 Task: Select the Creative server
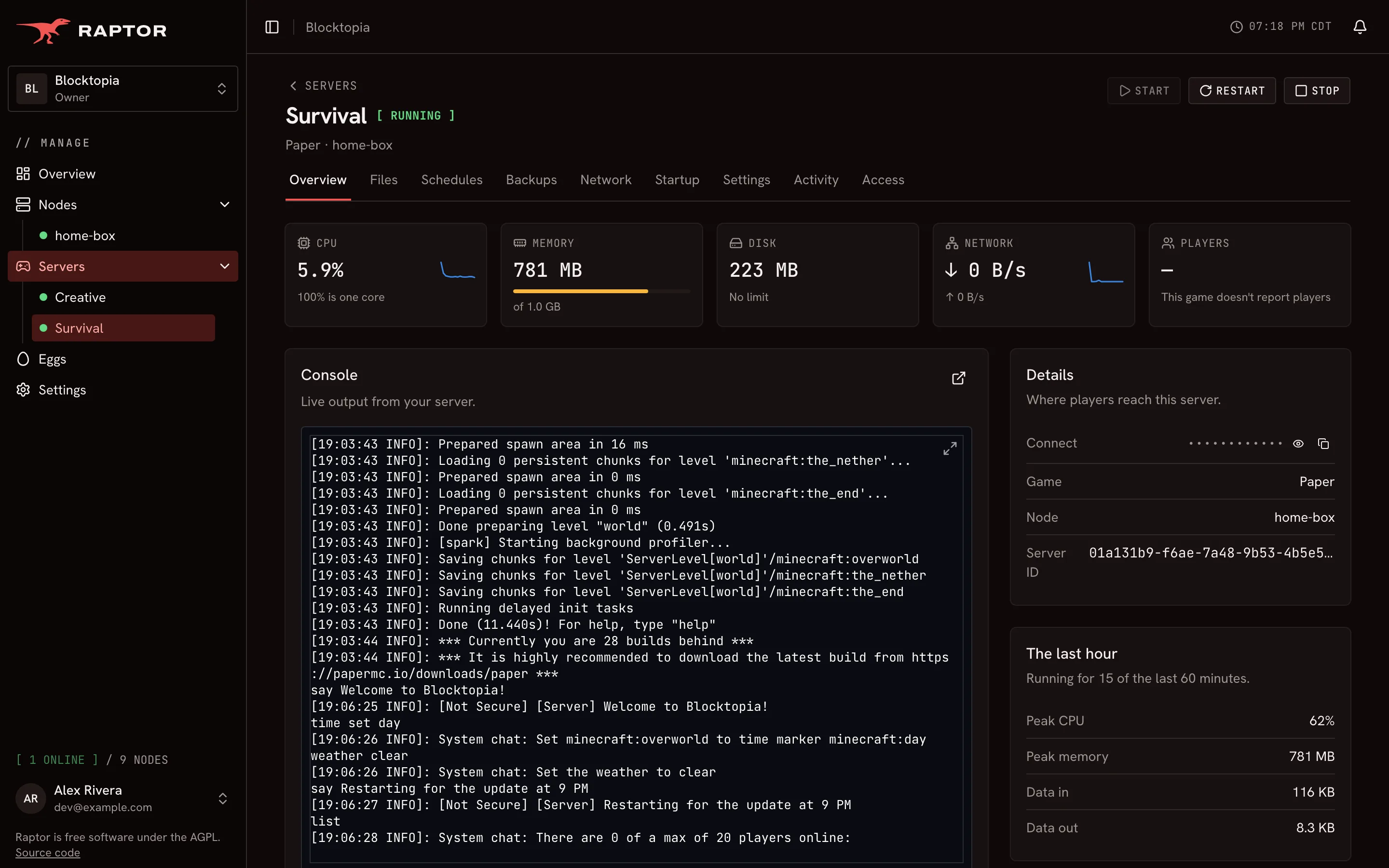123,298
